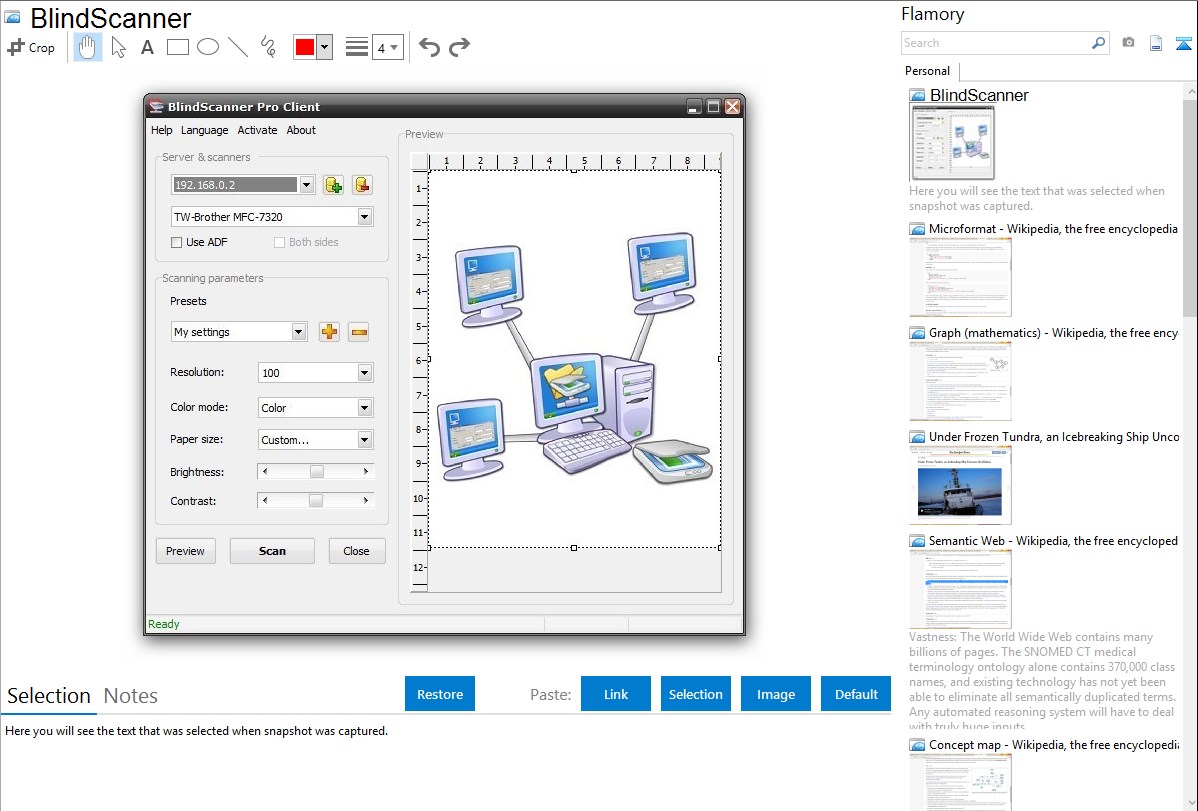Redo the last annotation
The height and width of the screenshot is (811, 1198).
(x=459, y=47)
